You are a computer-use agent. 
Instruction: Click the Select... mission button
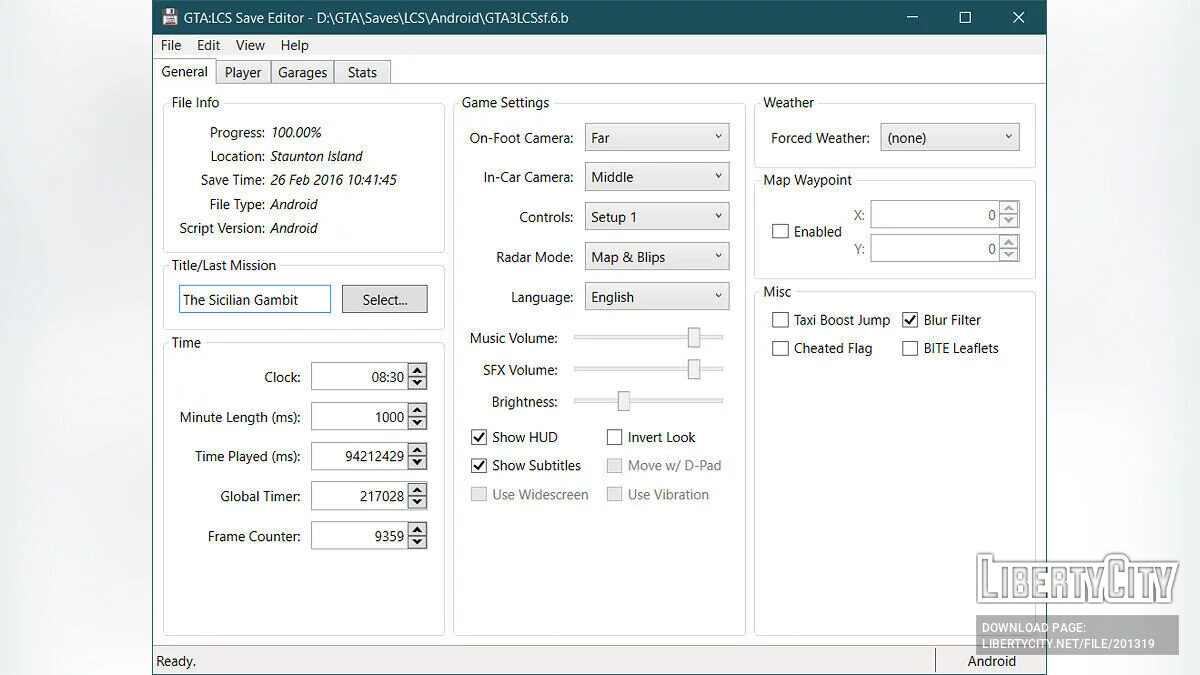(x=384, y=299)
